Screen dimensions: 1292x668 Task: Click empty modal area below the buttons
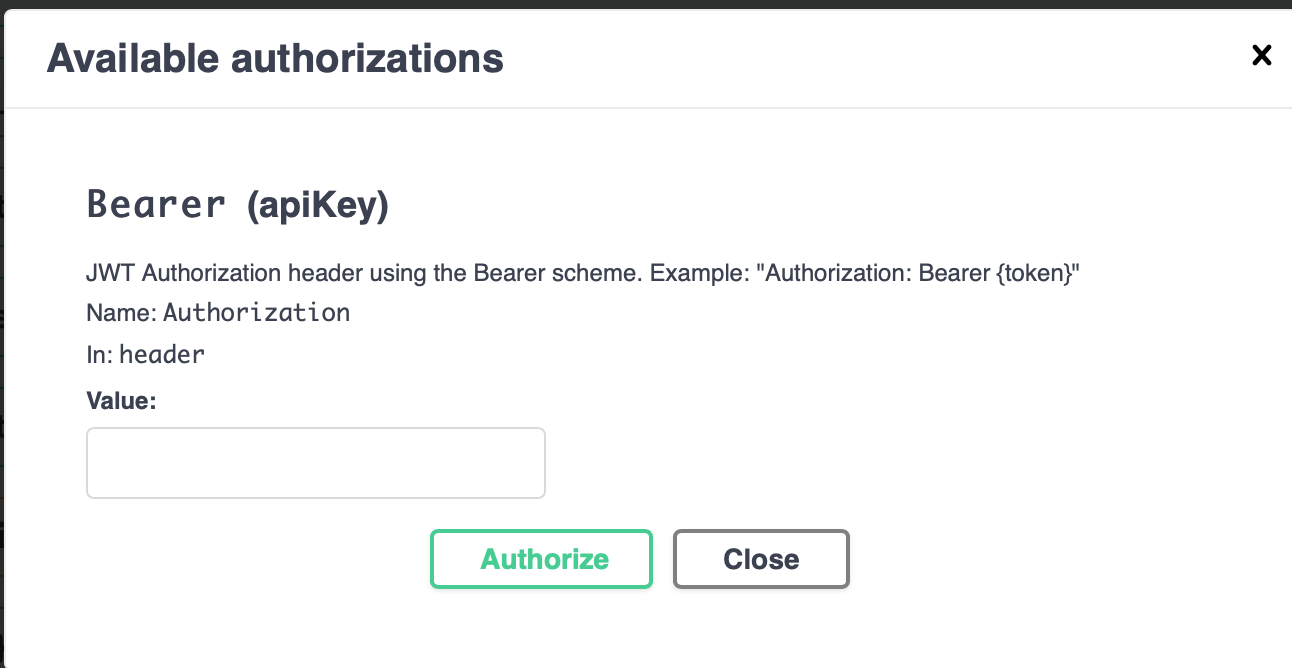640,630
